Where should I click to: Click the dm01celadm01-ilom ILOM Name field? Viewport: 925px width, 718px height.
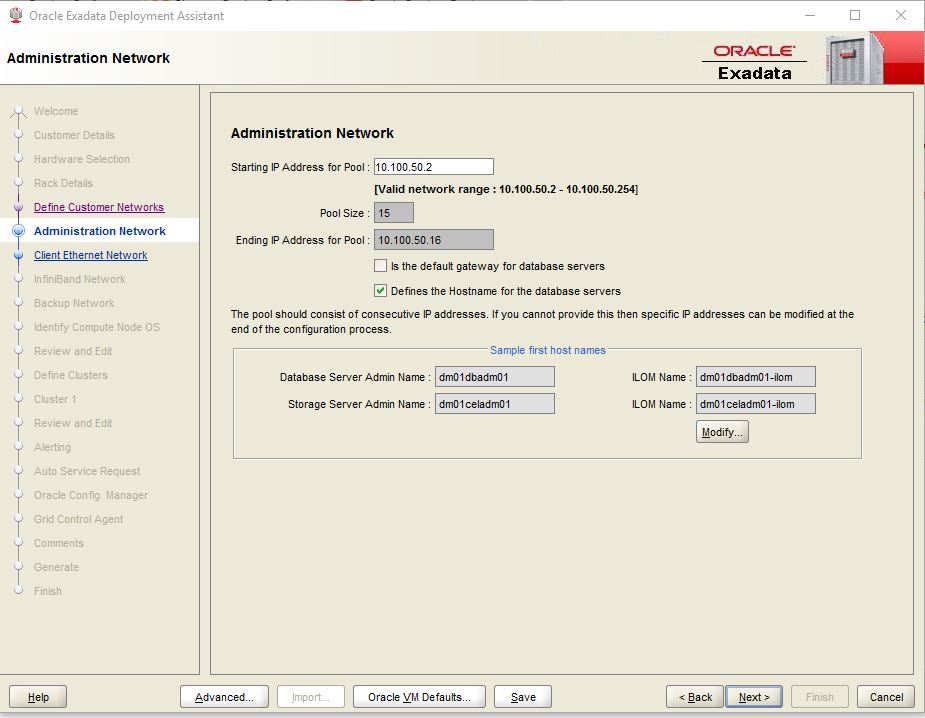(x=756, y=404)
